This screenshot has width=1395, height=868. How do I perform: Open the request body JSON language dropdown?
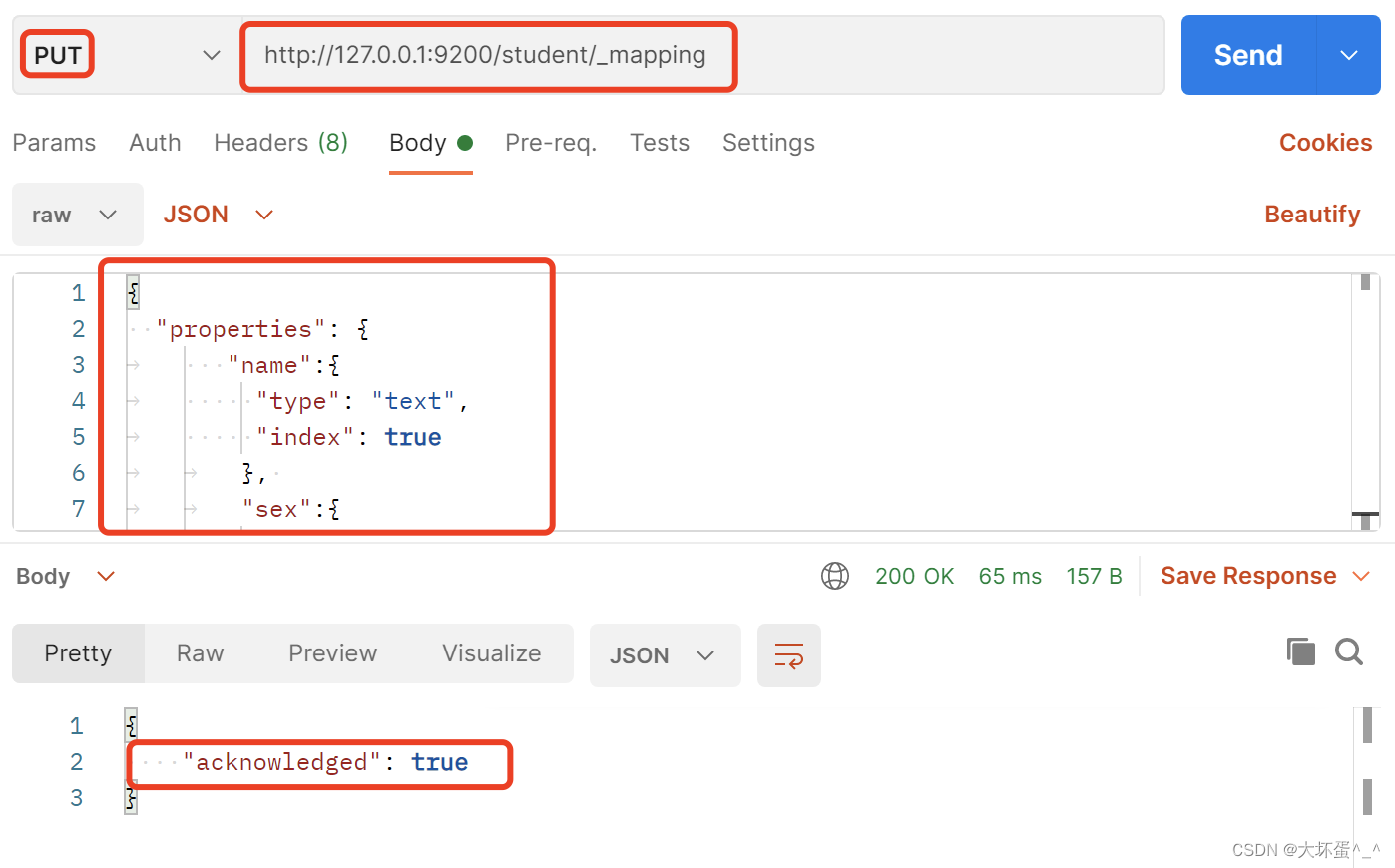(x=219, y=215)
